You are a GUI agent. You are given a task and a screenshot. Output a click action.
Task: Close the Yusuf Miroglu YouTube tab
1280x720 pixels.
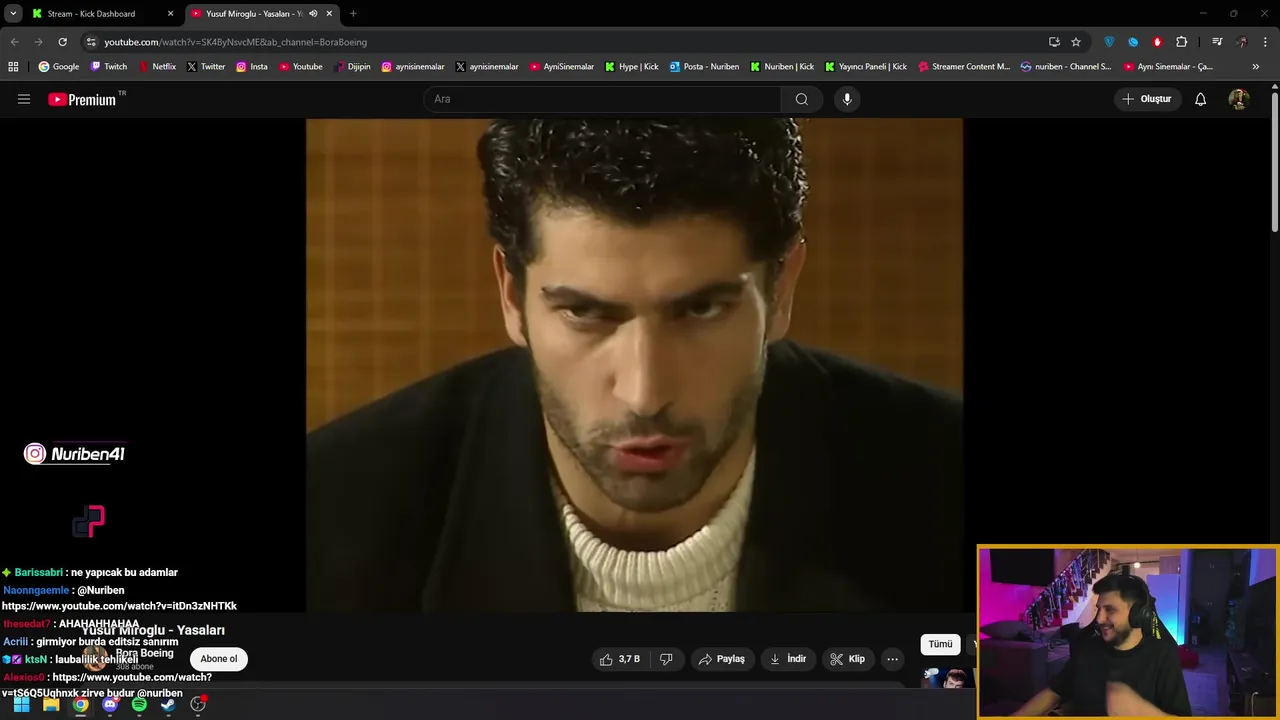[x=329, y=14]
